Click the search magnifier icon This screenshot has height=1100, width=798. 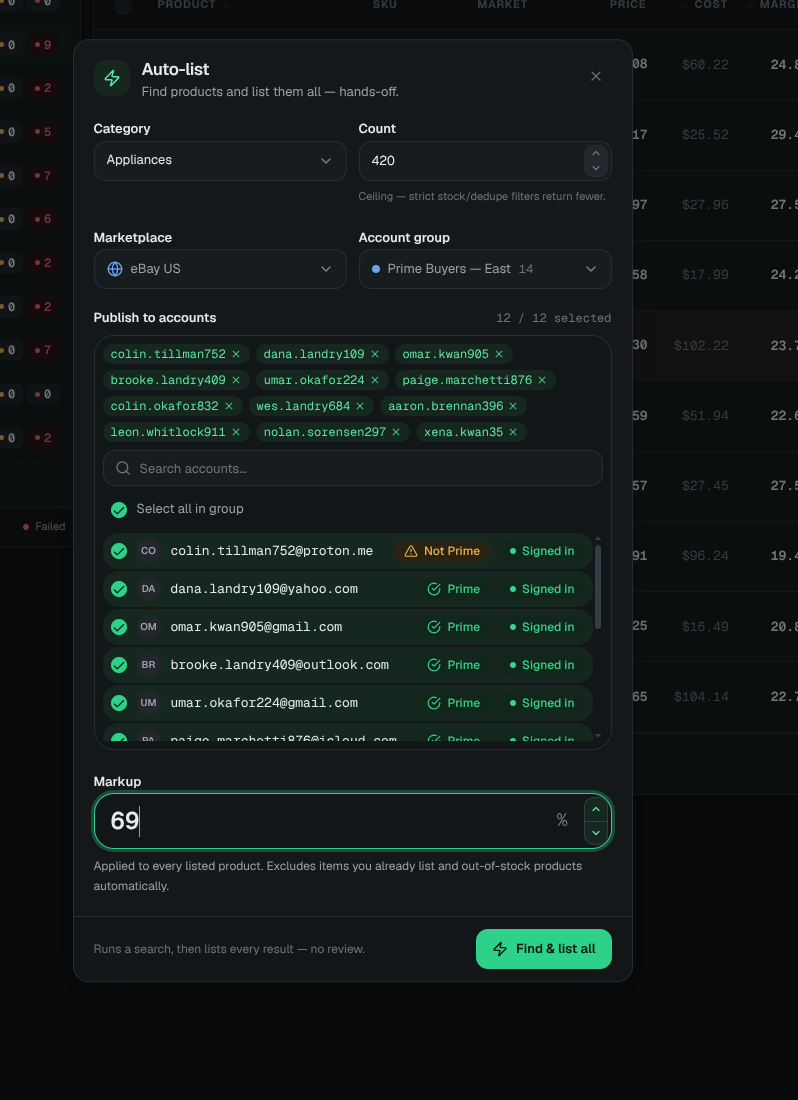coord(123,469)
